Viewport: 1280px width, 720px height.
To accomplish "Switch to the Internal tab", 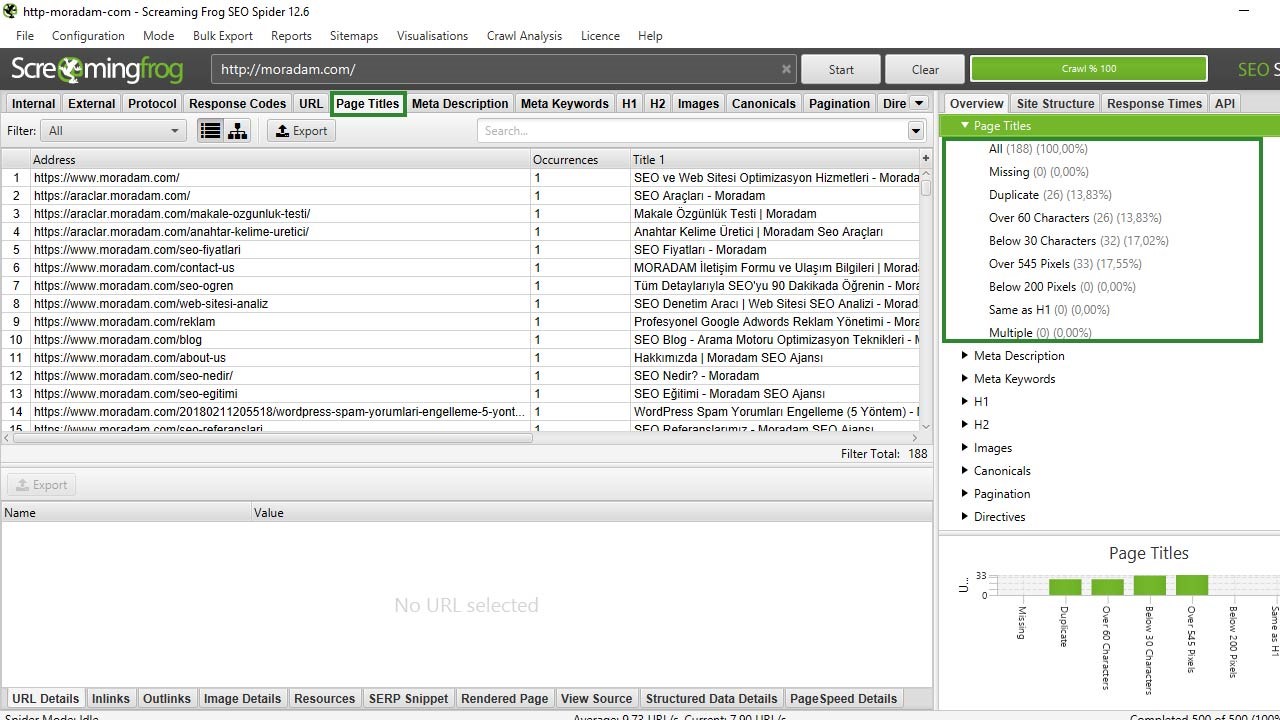I will pos(33,103).
